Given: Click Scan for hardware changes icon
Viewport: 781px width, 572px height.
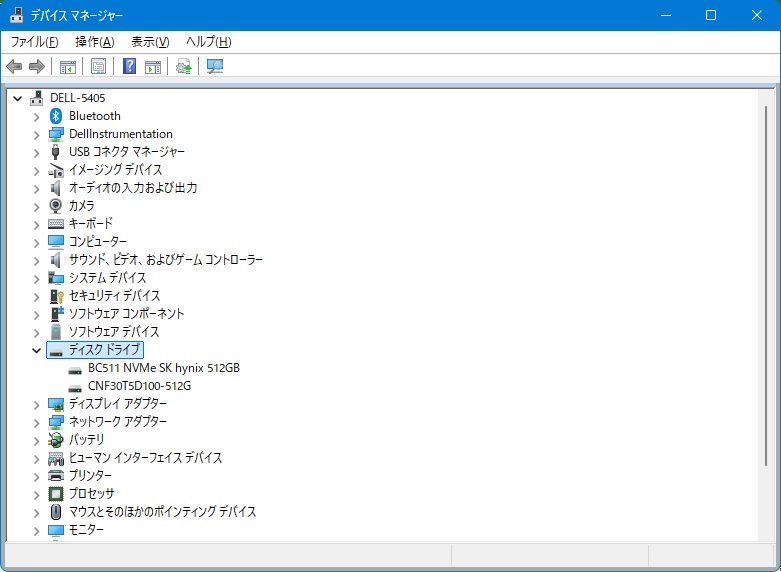Looking at the screenshot, I should coord(215,66).
